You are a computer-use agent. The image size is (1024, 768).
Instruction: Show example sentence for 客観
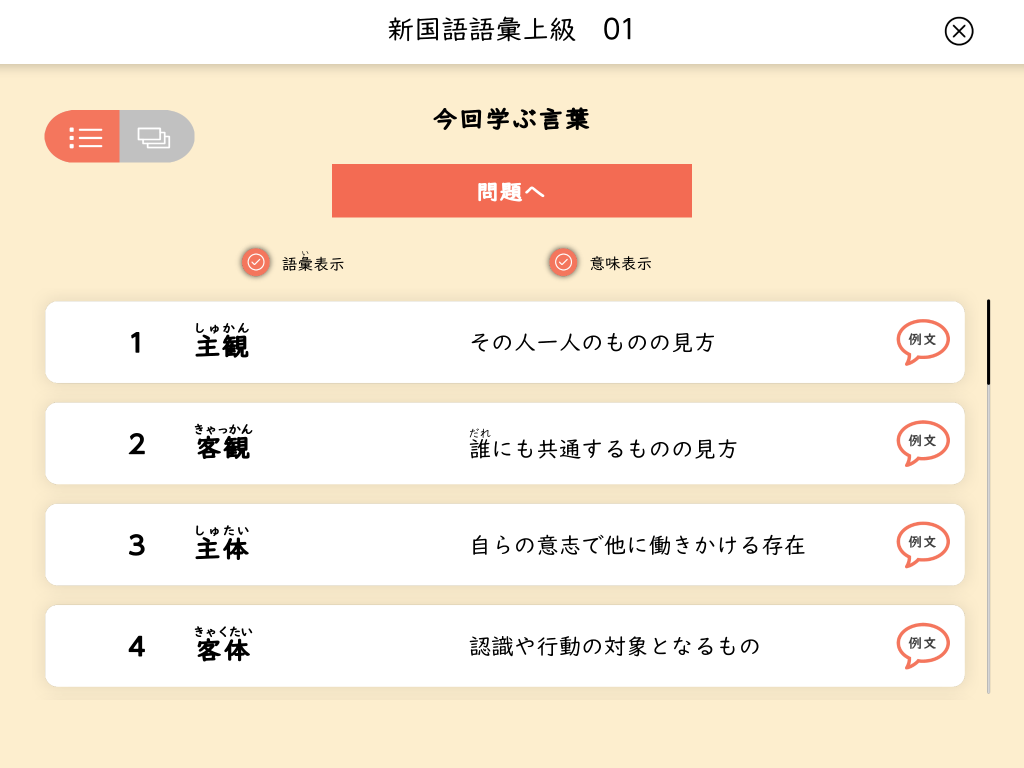tap(922, 442)
